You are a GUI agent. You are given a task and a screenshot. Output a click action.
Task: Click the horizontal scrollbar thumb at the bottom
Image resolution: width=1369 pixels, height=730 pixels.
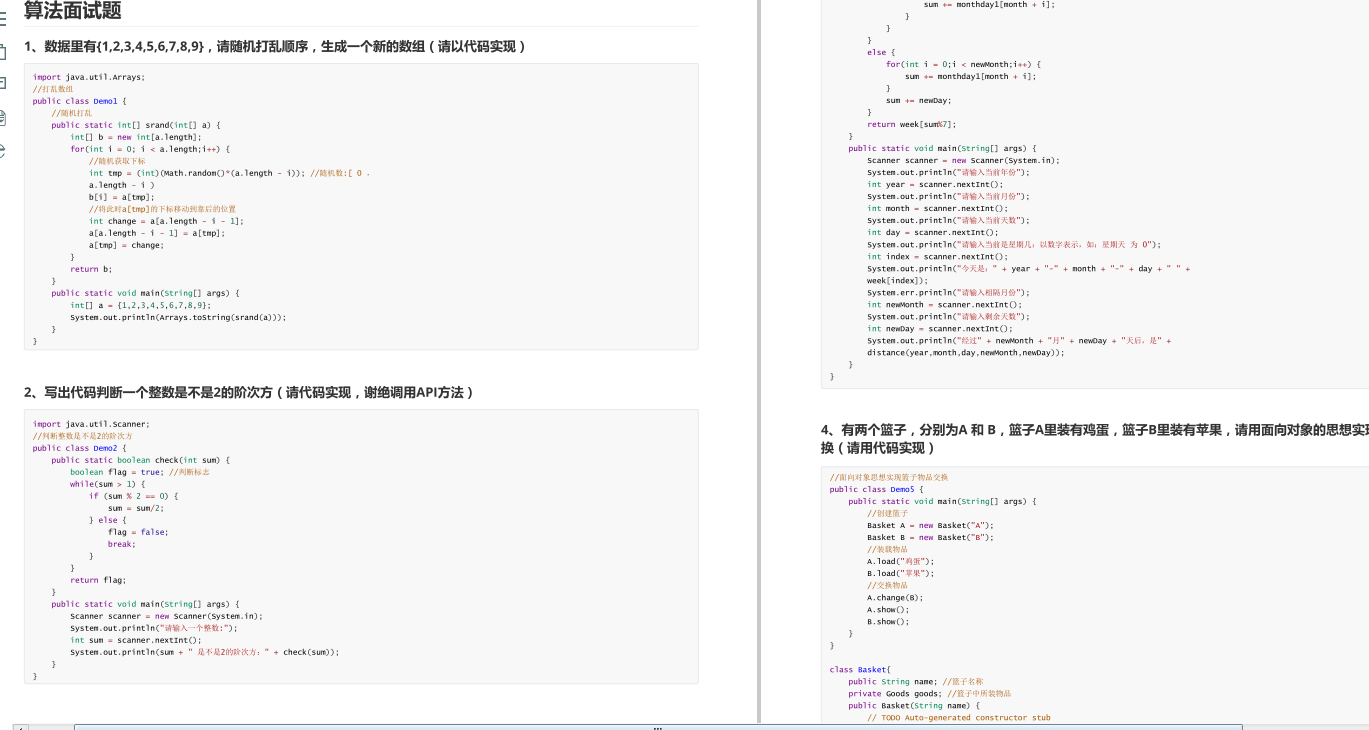658,726
